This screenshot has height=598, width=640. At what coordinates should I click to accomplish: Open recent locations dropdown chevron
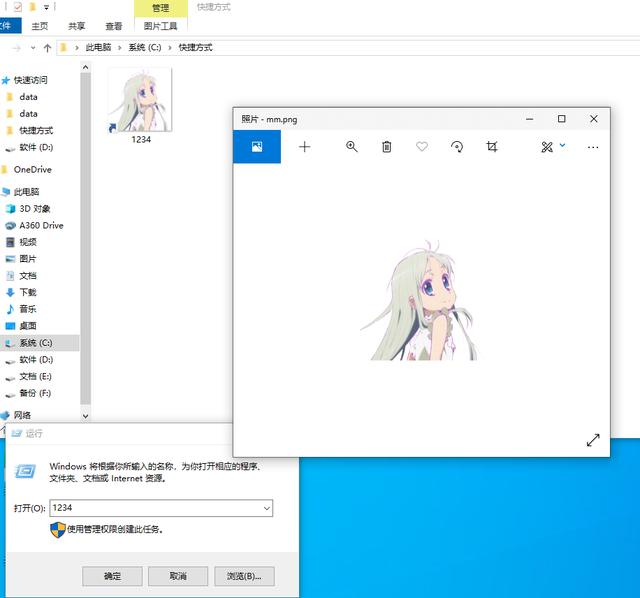pos(33,48)
